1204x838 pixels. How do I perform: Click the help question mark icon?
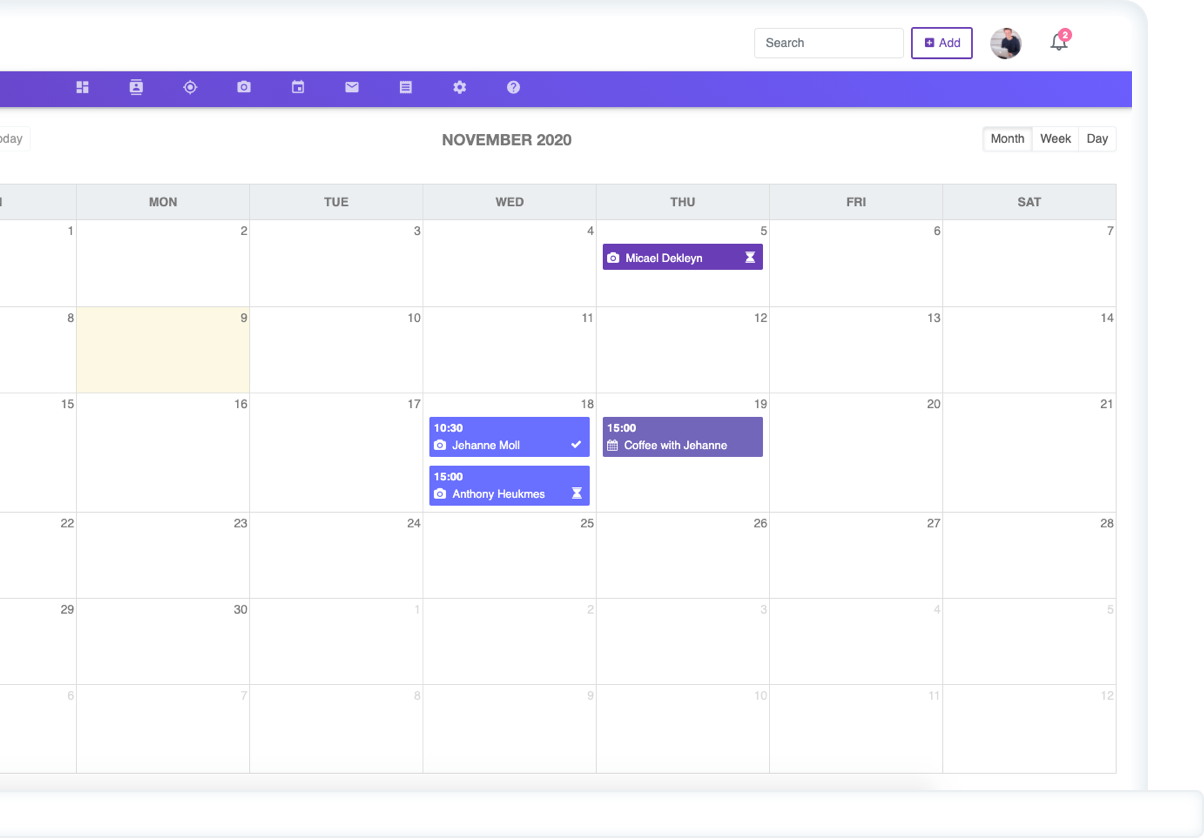click(513, 88)
